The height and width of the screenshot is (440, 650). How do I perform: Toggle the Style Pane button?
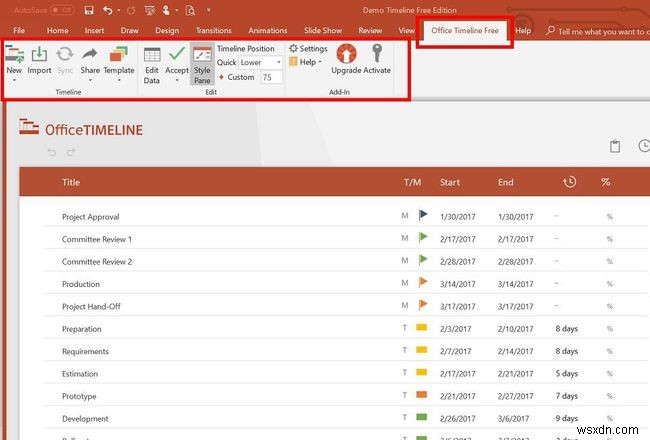pos(202,64)
